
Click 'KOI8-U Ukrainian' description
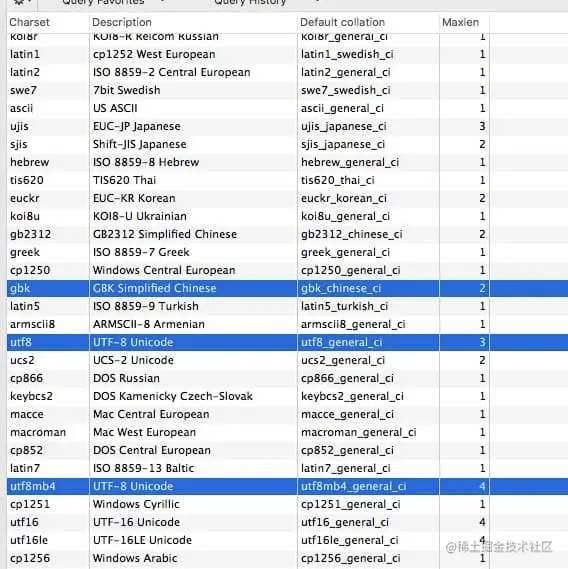click(x=140, y=216)
